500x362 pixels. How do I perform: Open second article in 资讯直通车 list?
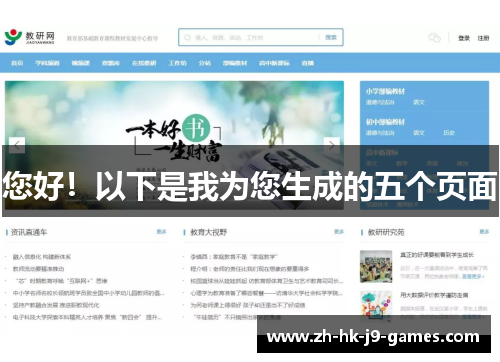click(x=38, y=269)
